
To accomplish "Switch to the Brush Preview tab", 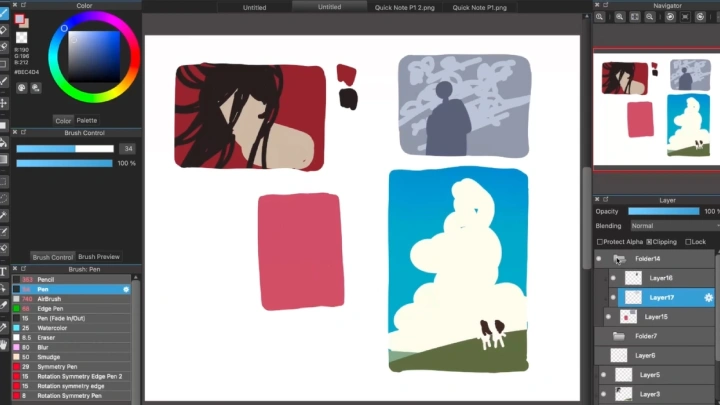I will [99, 257].
